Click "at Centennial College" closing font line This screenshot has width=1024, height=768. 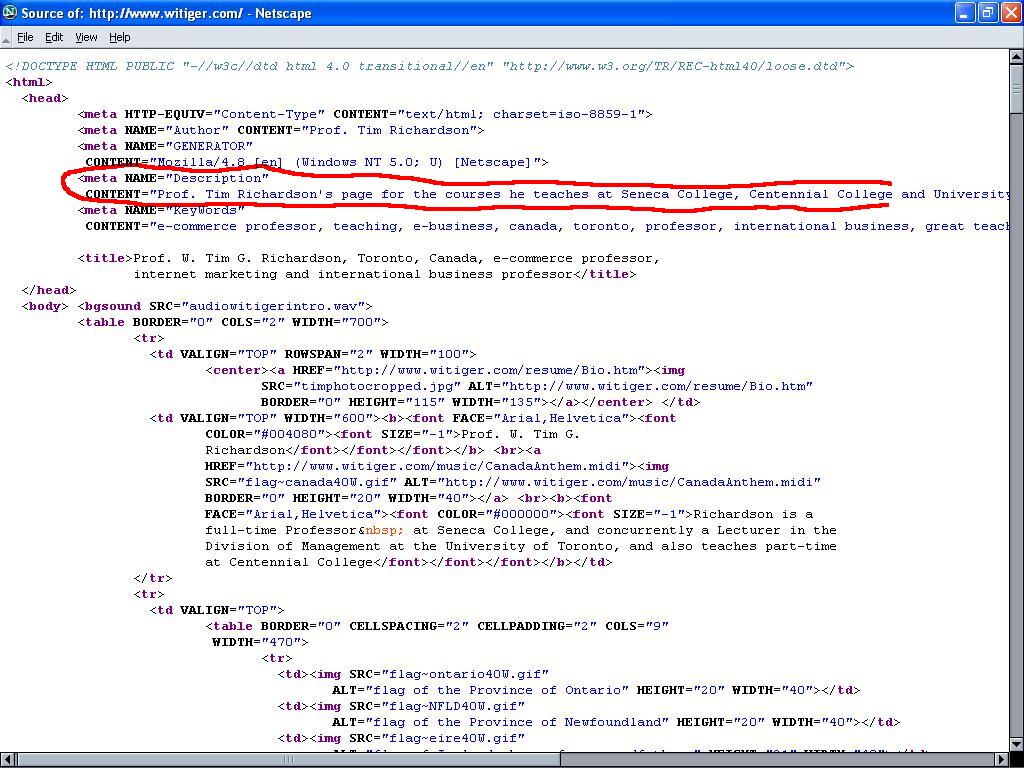click(409, 562)
